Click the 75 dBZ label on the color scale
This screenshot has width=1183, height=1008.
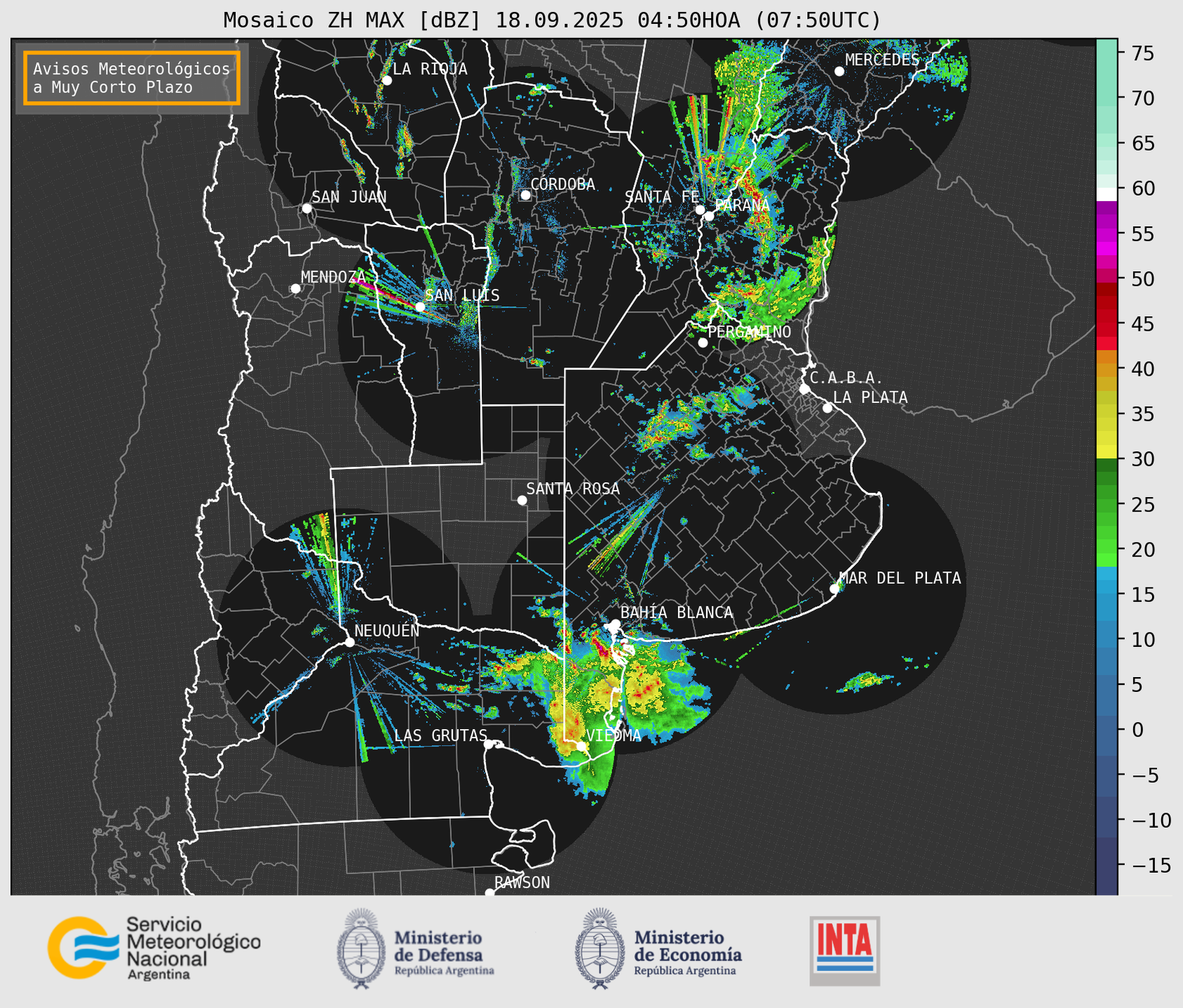pos(1143,53)
